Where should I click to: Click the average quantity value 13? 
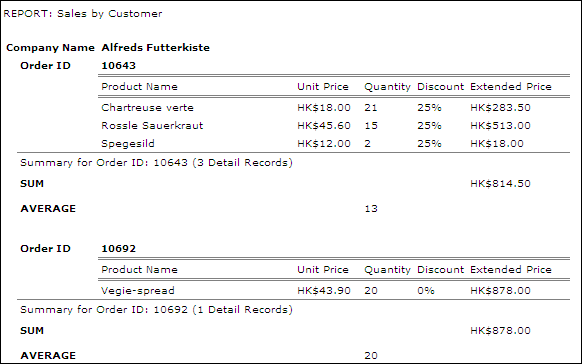[x=371, y=209]
